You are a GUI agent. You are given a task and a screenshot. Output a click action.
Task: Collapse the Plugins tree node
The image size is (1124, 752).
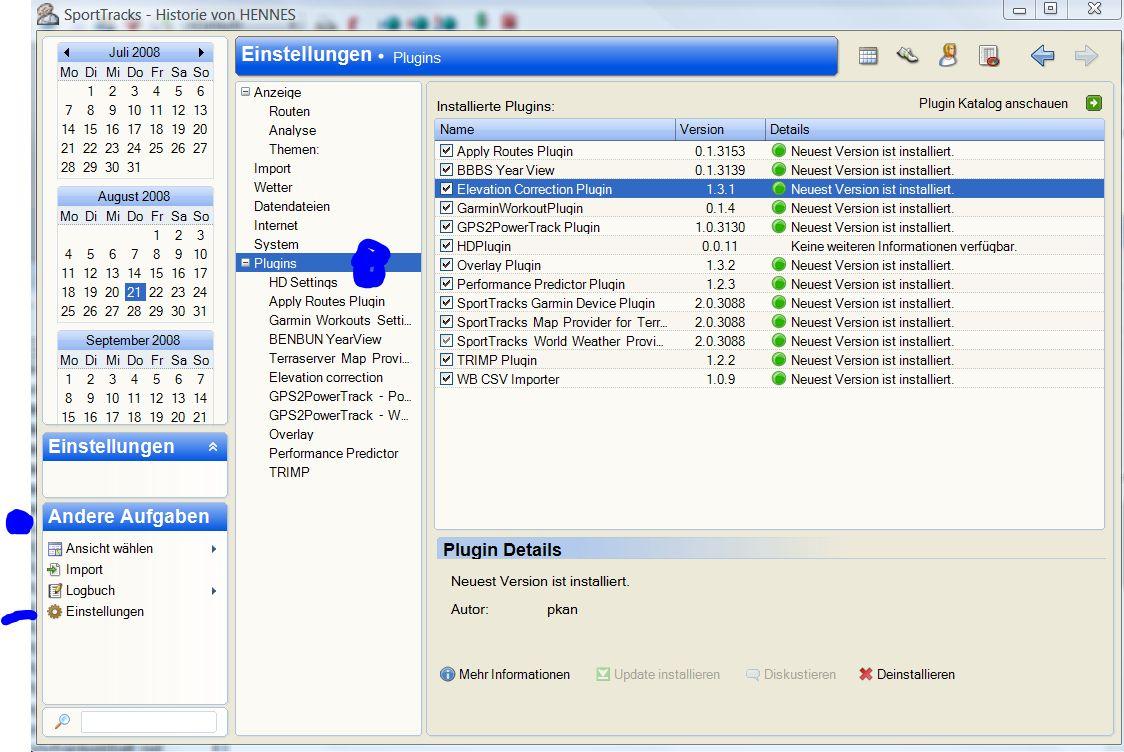point(245,263)
